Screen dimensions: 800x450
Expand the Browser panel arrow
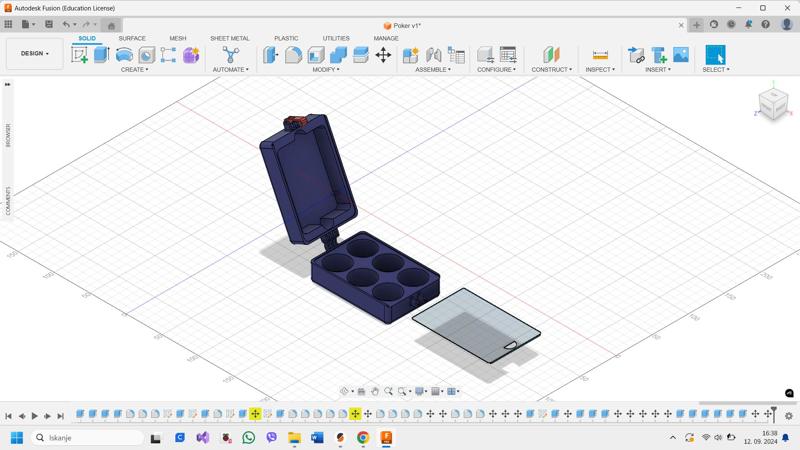click(8, 84)
